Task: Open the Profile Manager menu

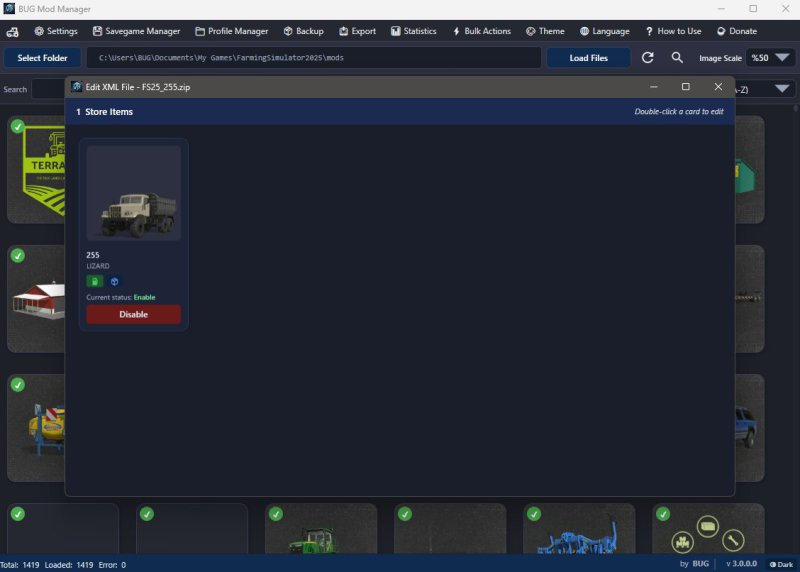Action: point(232,31)
